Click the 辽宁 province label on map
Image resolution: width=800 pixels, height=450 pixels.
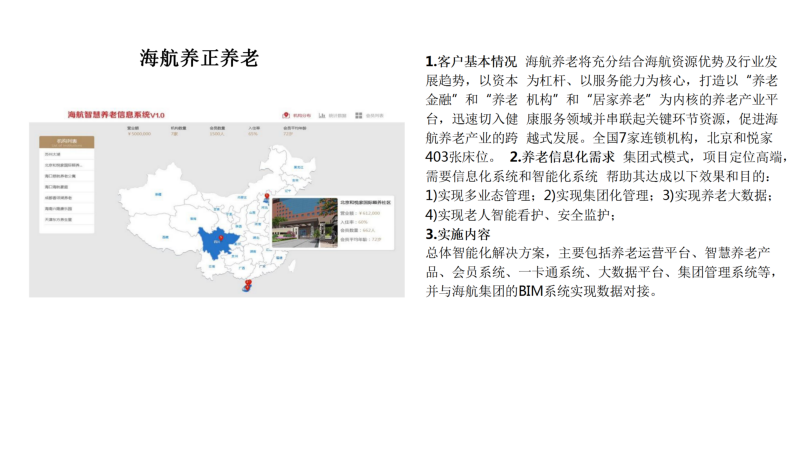[x=288, y=191]
